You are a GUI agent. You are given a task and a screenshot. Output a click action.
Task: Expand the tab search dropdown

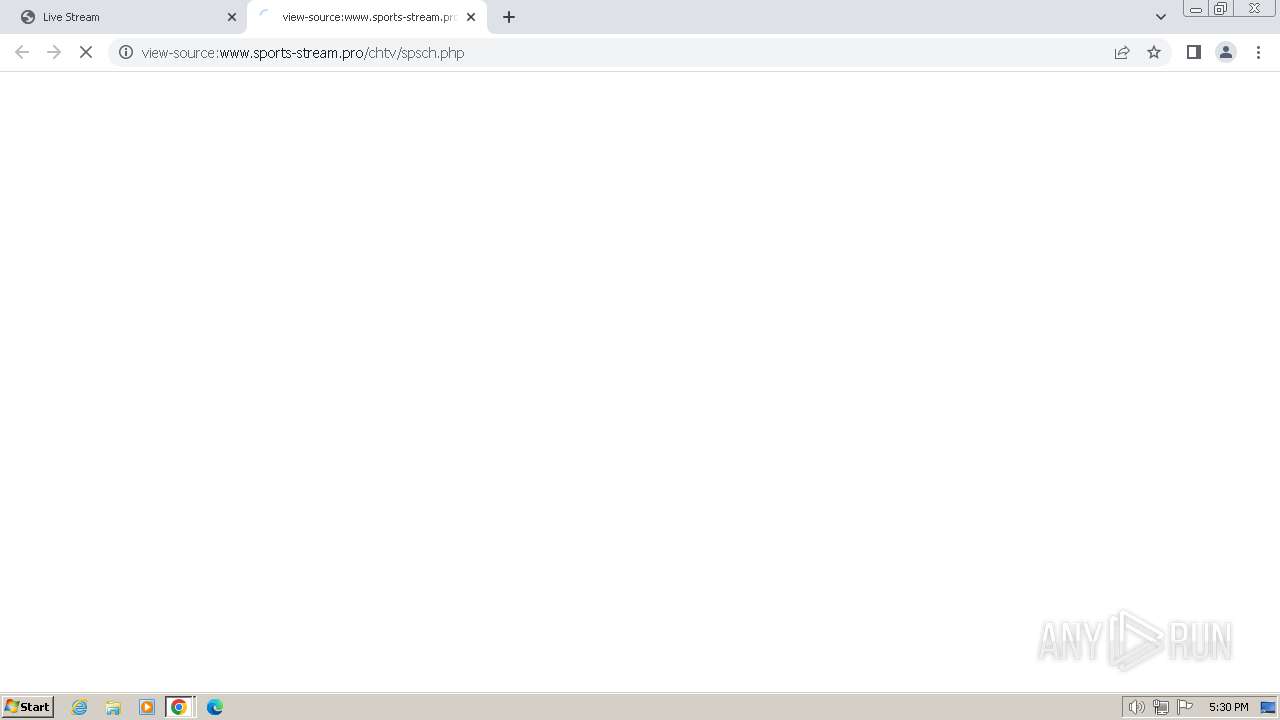click(x=1161, y=17)
